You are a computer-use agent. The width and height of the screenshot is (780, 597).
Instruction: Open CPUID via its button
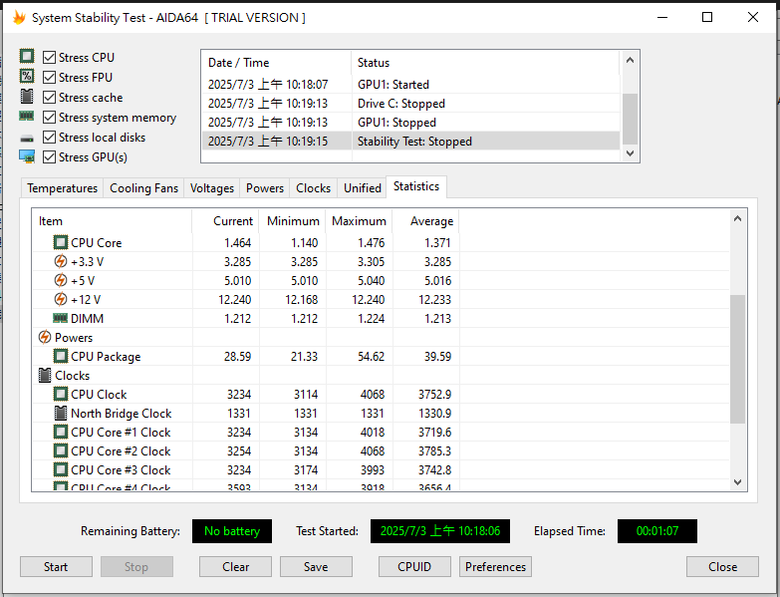point(414,567)
